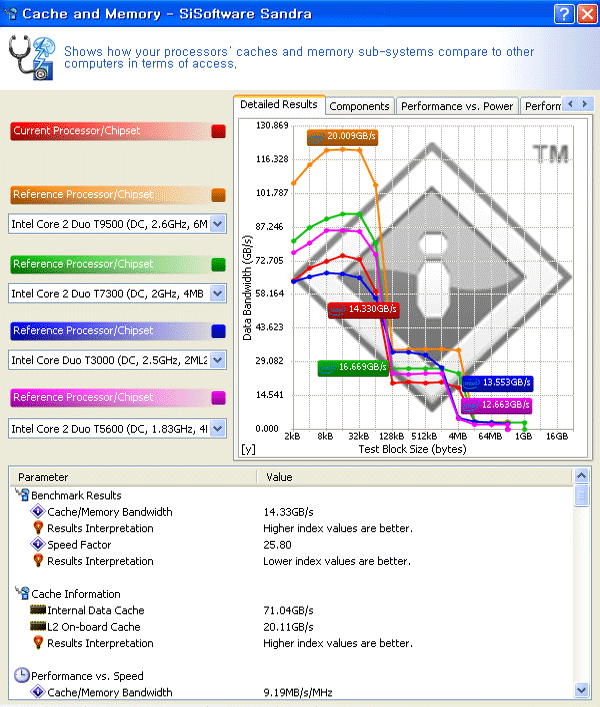Click the list scrollbar up arrow
Image resolution: width=600 pixels, height=707 pixels.
point(582,476)
